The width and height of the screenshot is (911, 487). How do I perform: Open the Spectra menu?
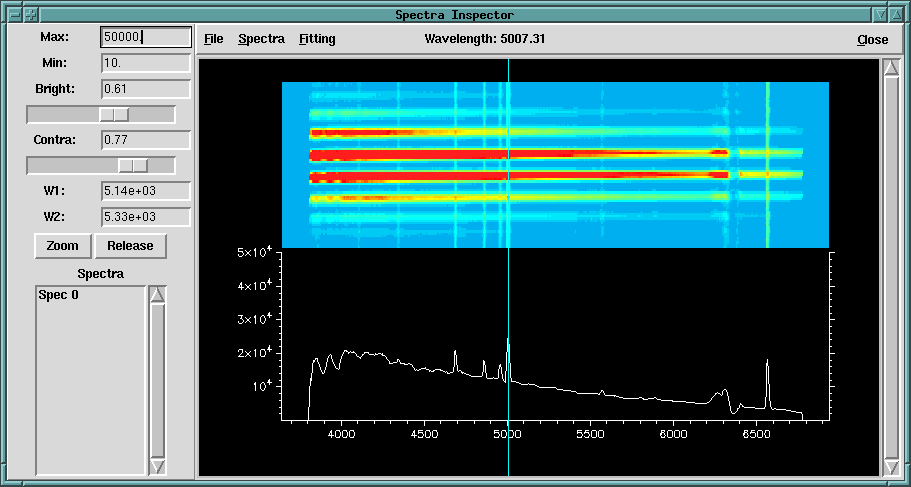[261, 39]
